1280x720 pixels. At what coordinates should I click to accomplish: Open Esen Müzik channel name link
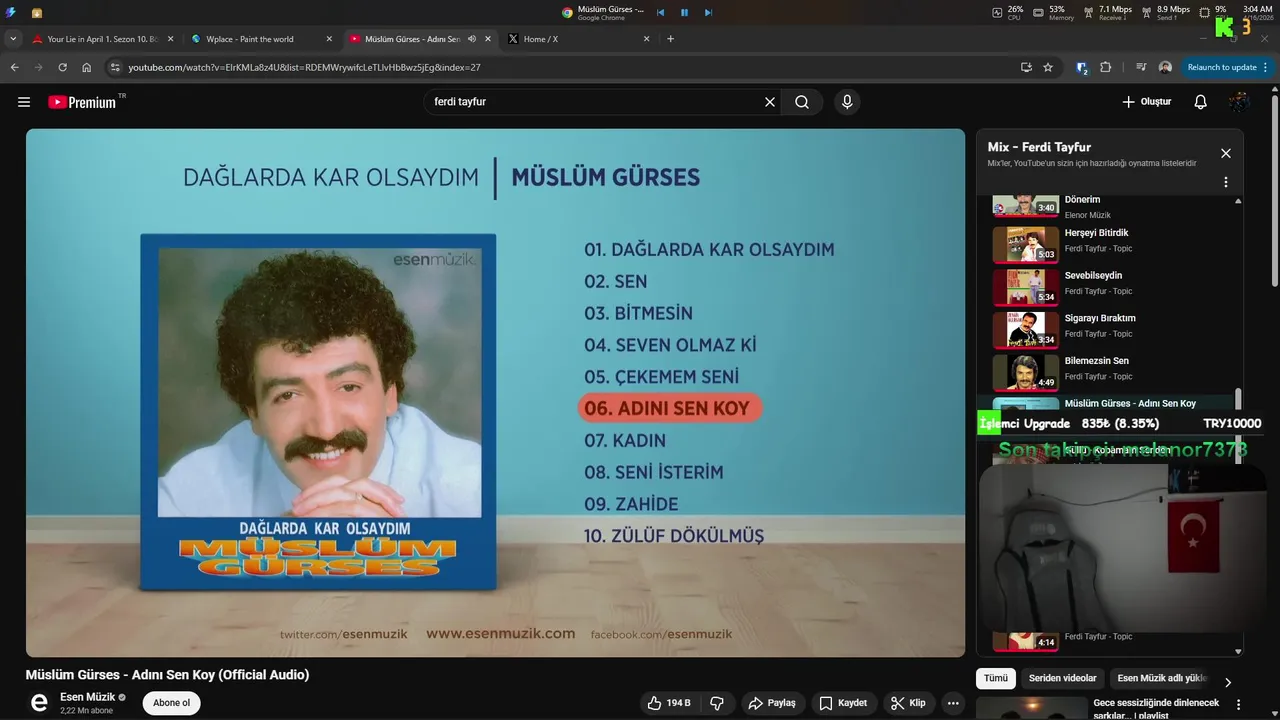(87, 697)
